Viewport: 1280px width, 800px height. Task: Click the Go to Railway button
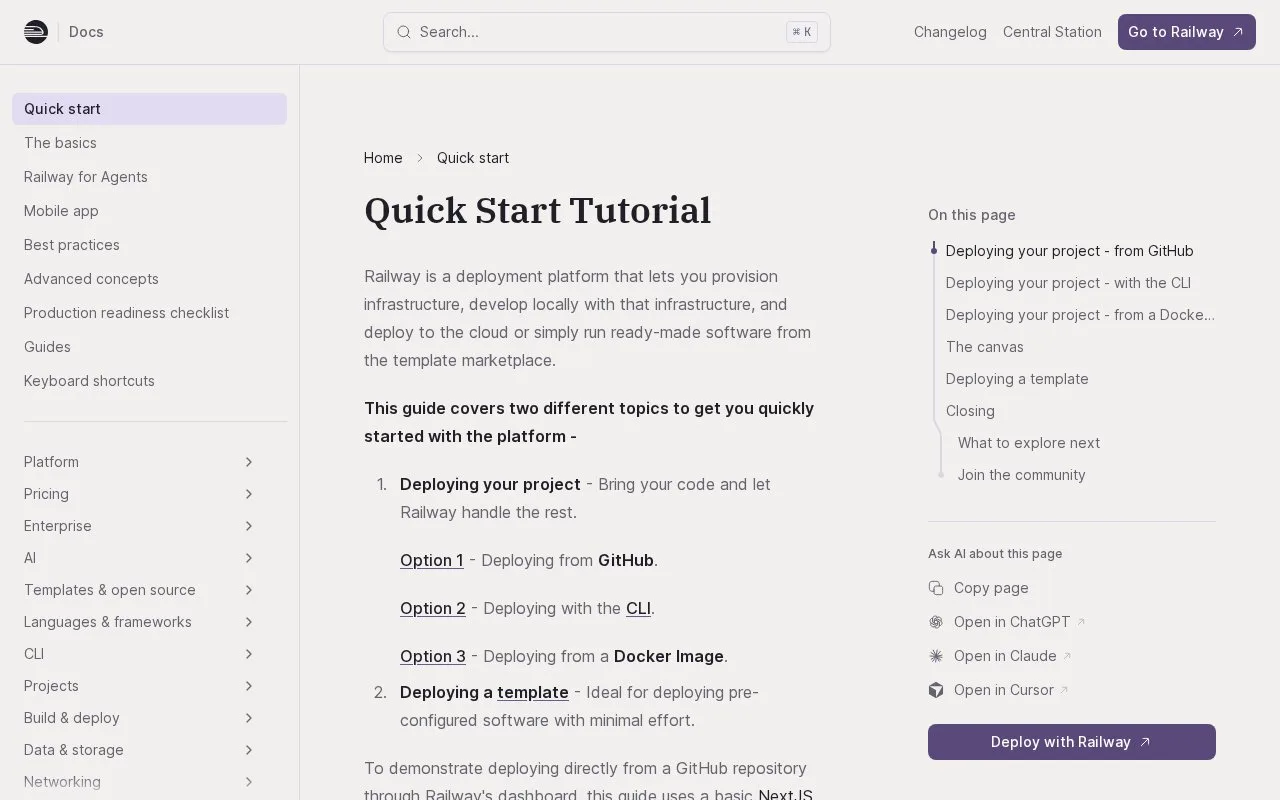pos(1186,32)
